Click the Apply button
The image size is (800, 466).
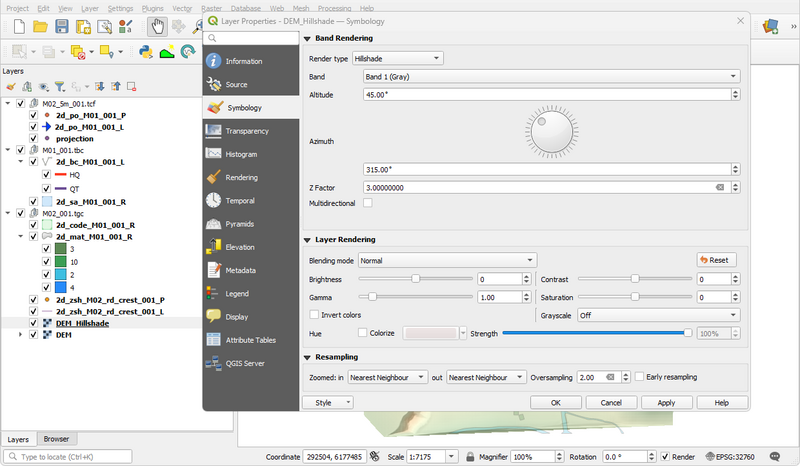(x=665, y=402)
